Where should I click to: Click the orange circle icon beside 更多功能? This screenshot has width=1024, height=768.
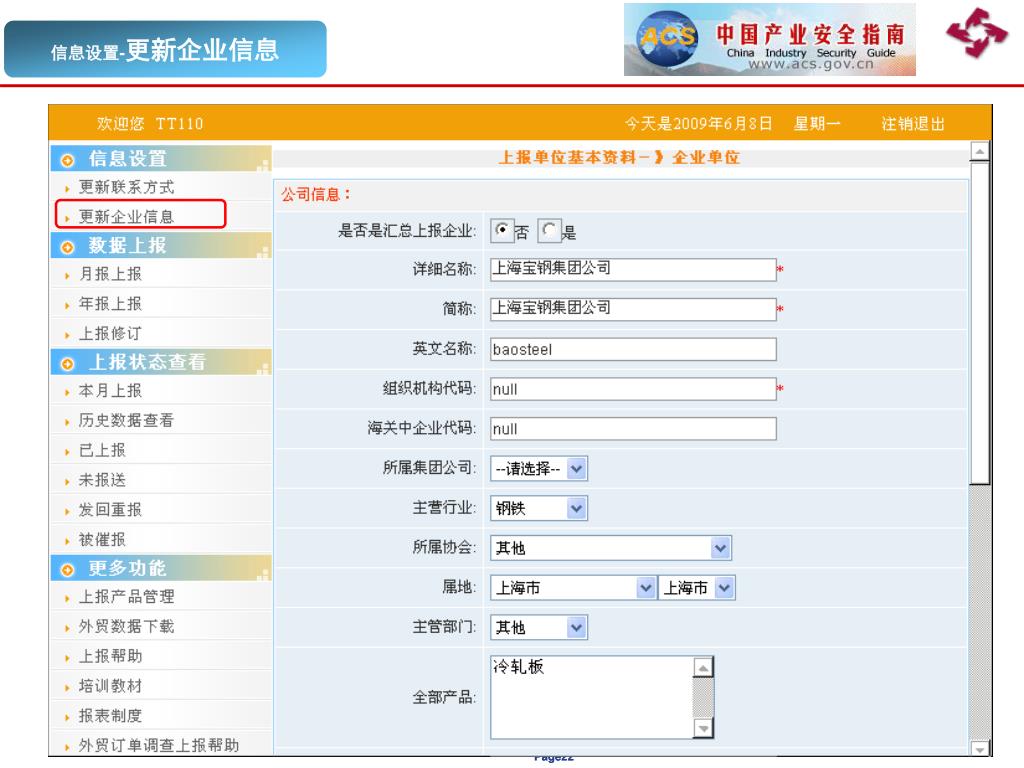67,570
